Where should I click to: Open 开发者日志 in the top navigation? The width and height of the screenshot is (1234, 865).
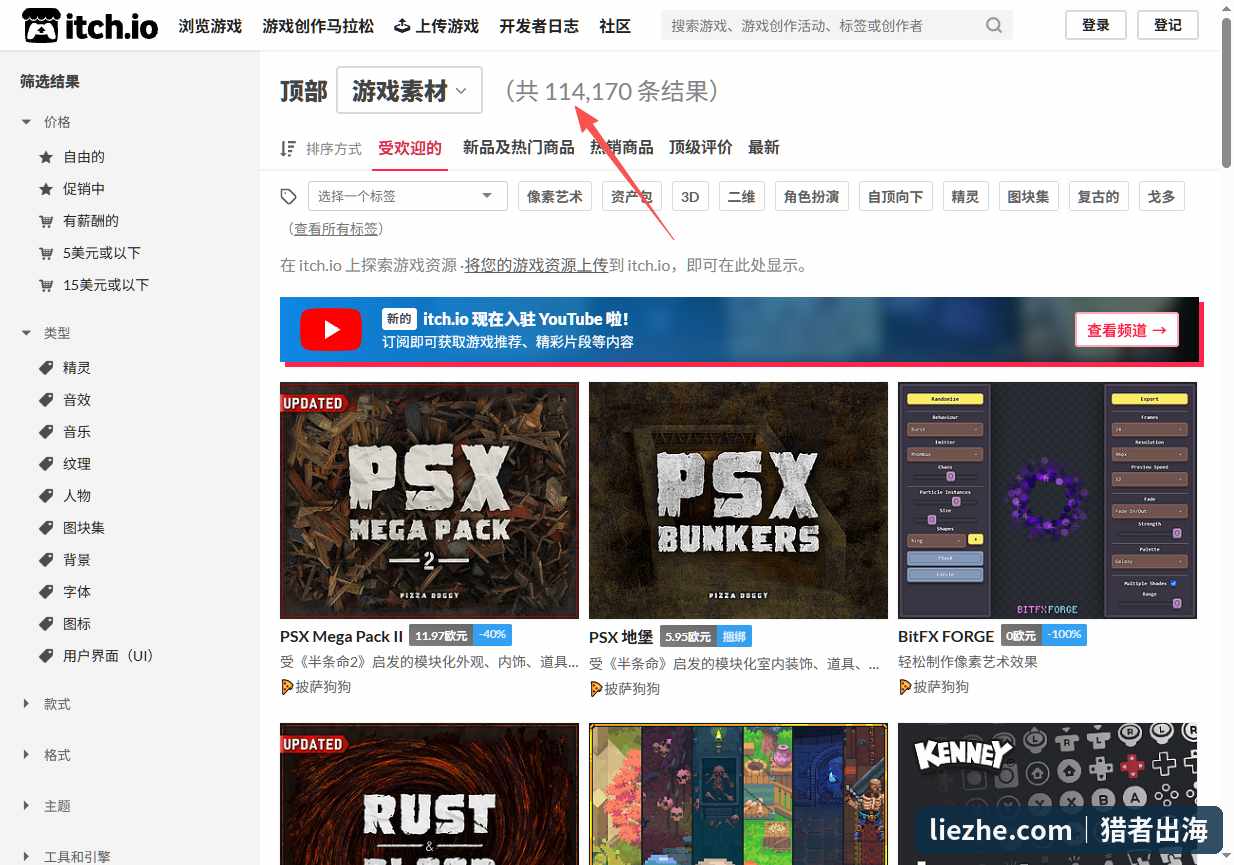[x=539, y=26]
